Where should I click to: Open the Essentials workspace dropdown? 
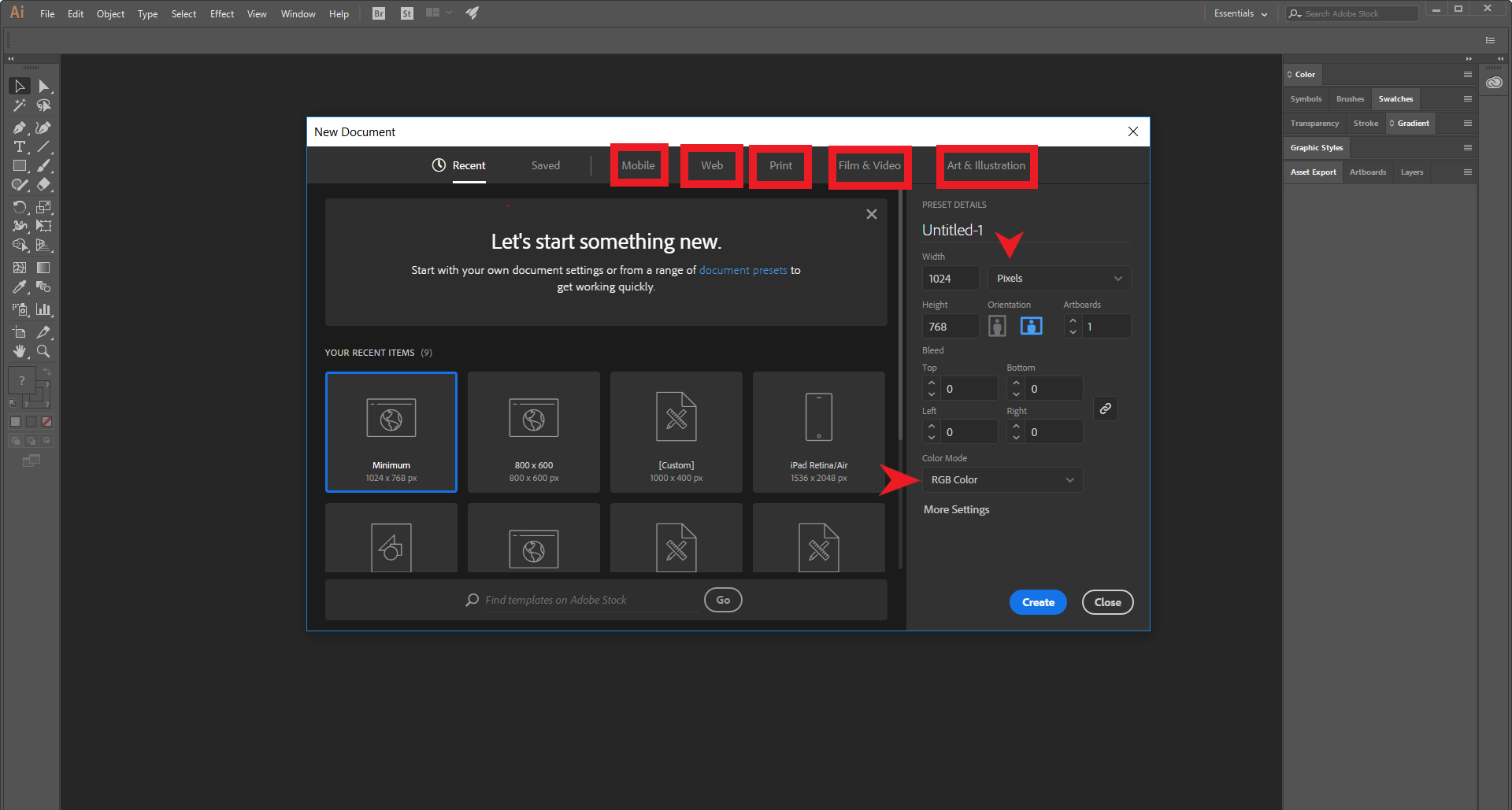[1240, 13]
